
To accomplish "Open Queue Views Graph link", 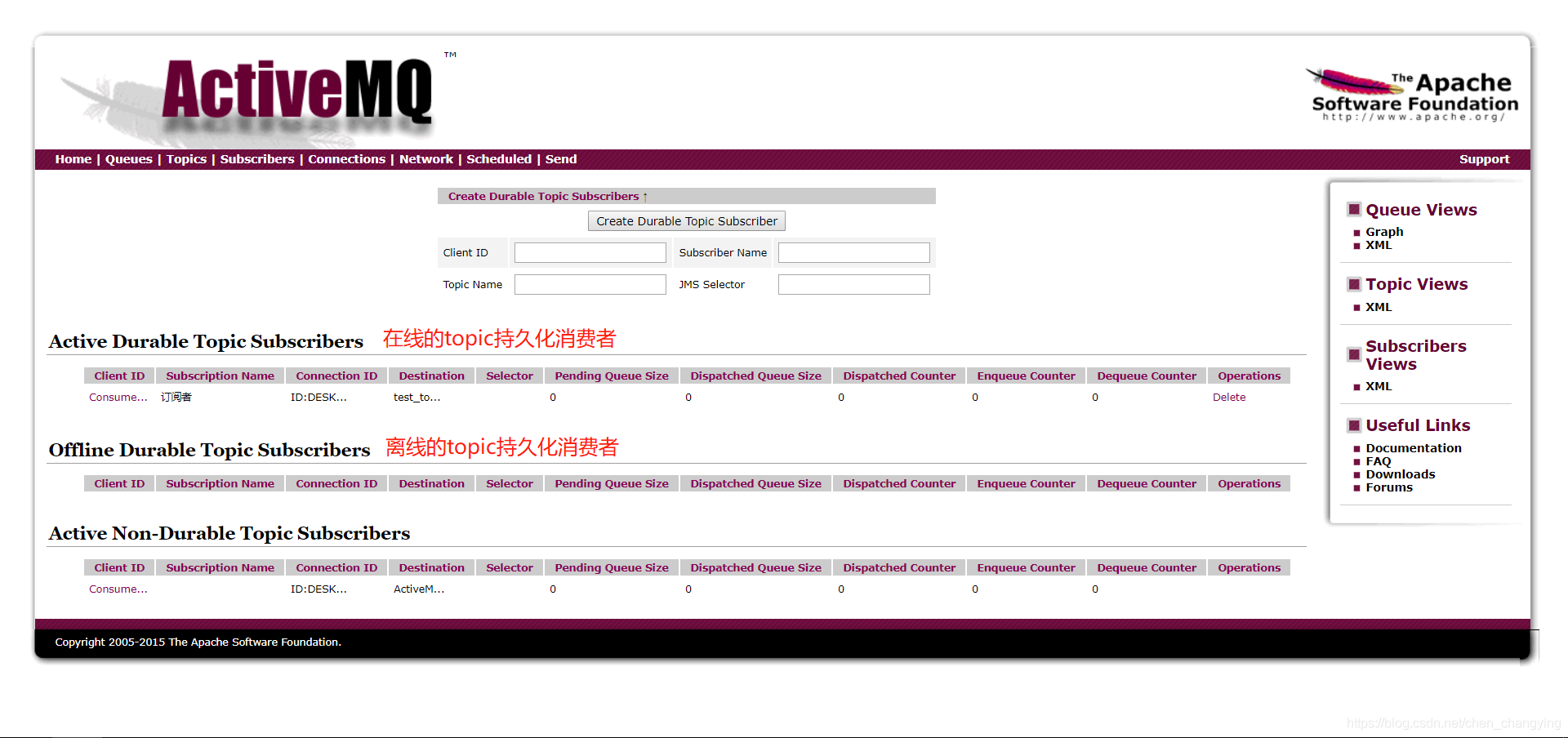I will click(1384, 232).
